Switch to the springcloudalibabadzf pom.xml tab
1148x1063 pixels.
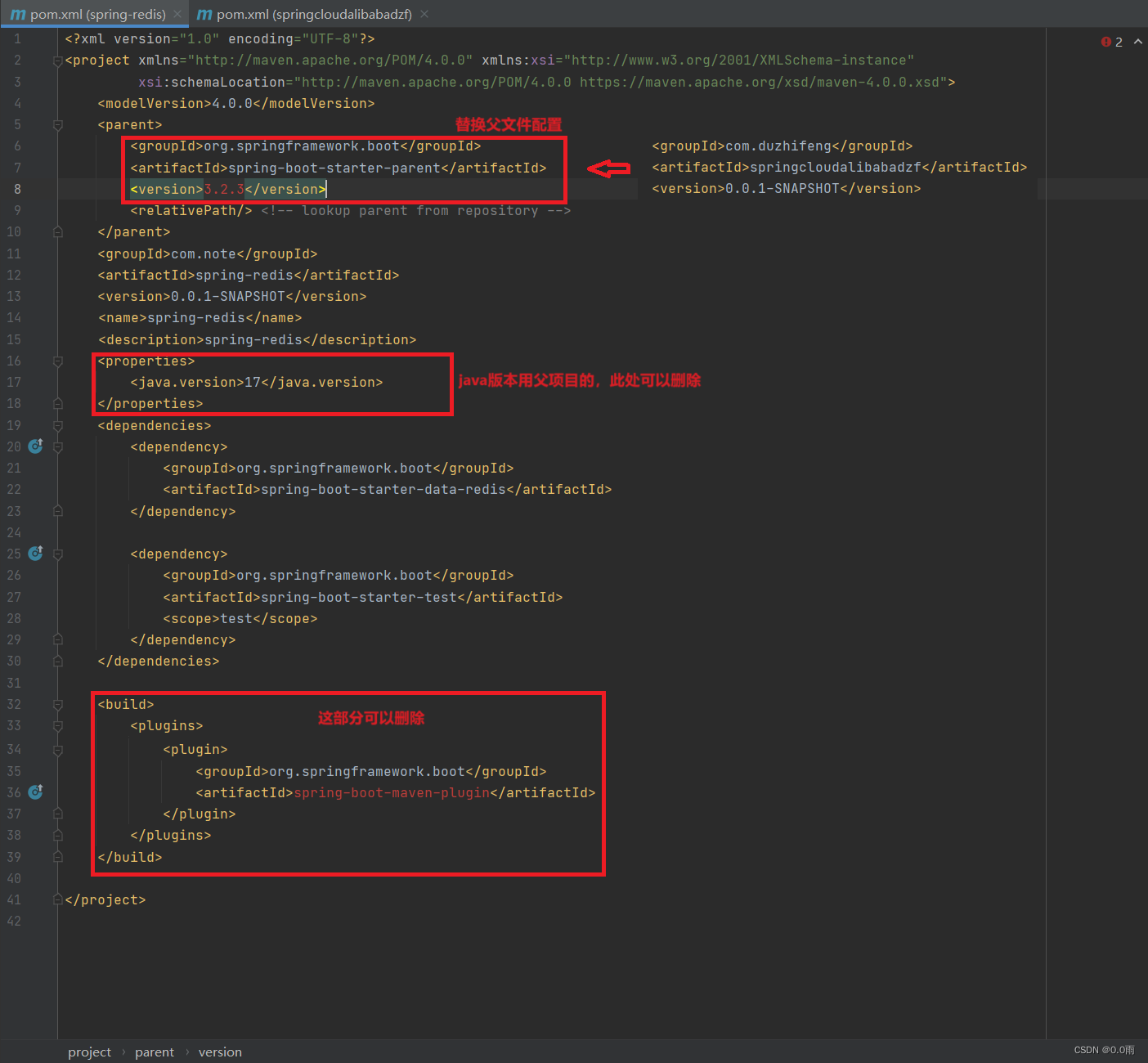315,14
